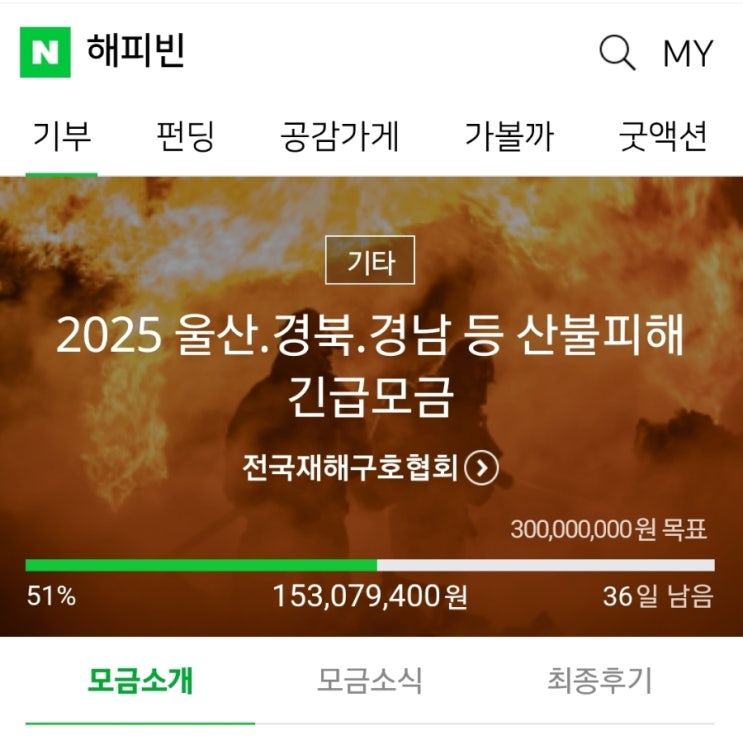This screenshot has width=743, height=740.
Task: Select the 기부 tab
Action: click(x=62, y=136)
